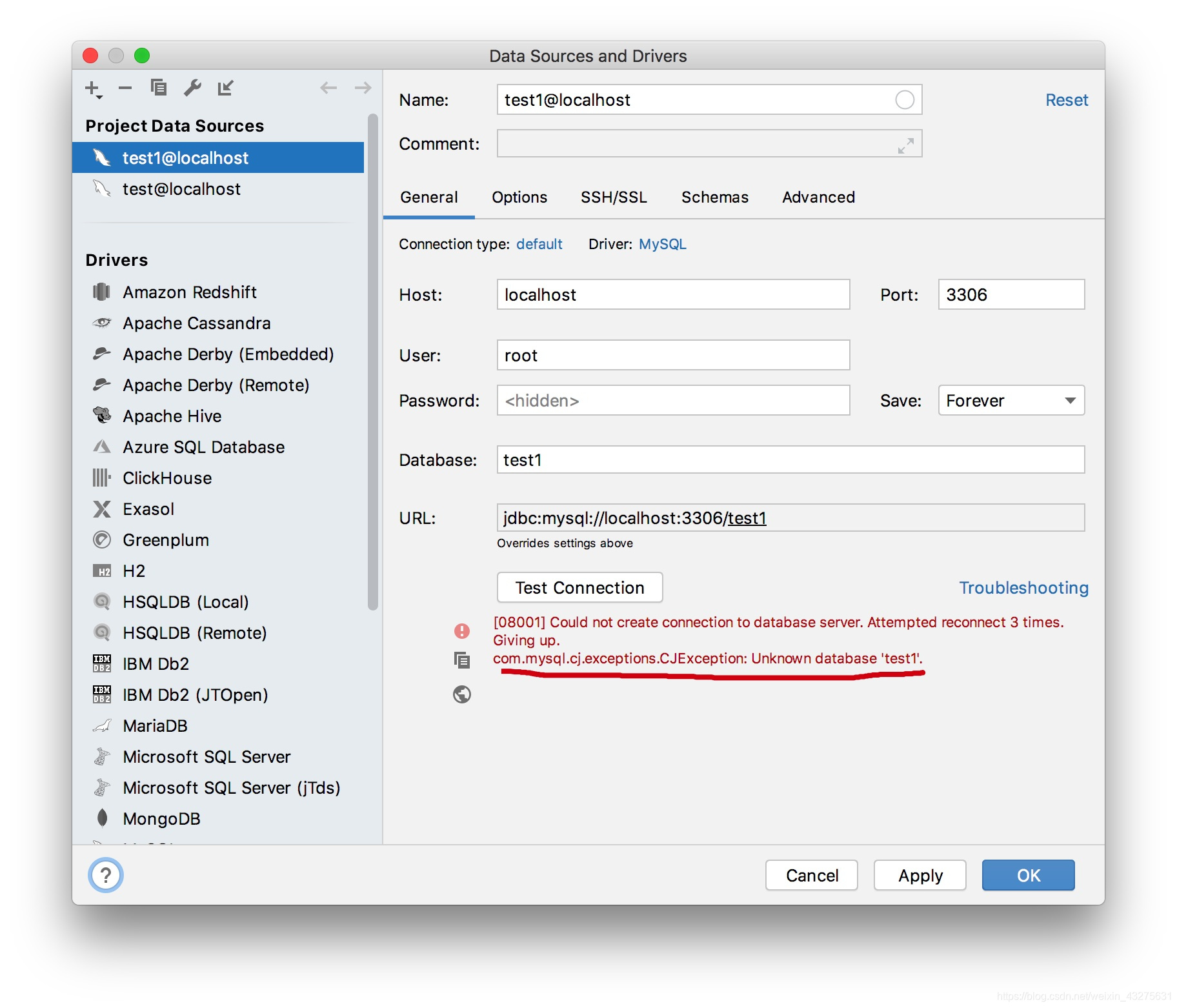Open web help via globe icon below error
This screenshot has height=1008, width=1177.
[x=461, y=694]
